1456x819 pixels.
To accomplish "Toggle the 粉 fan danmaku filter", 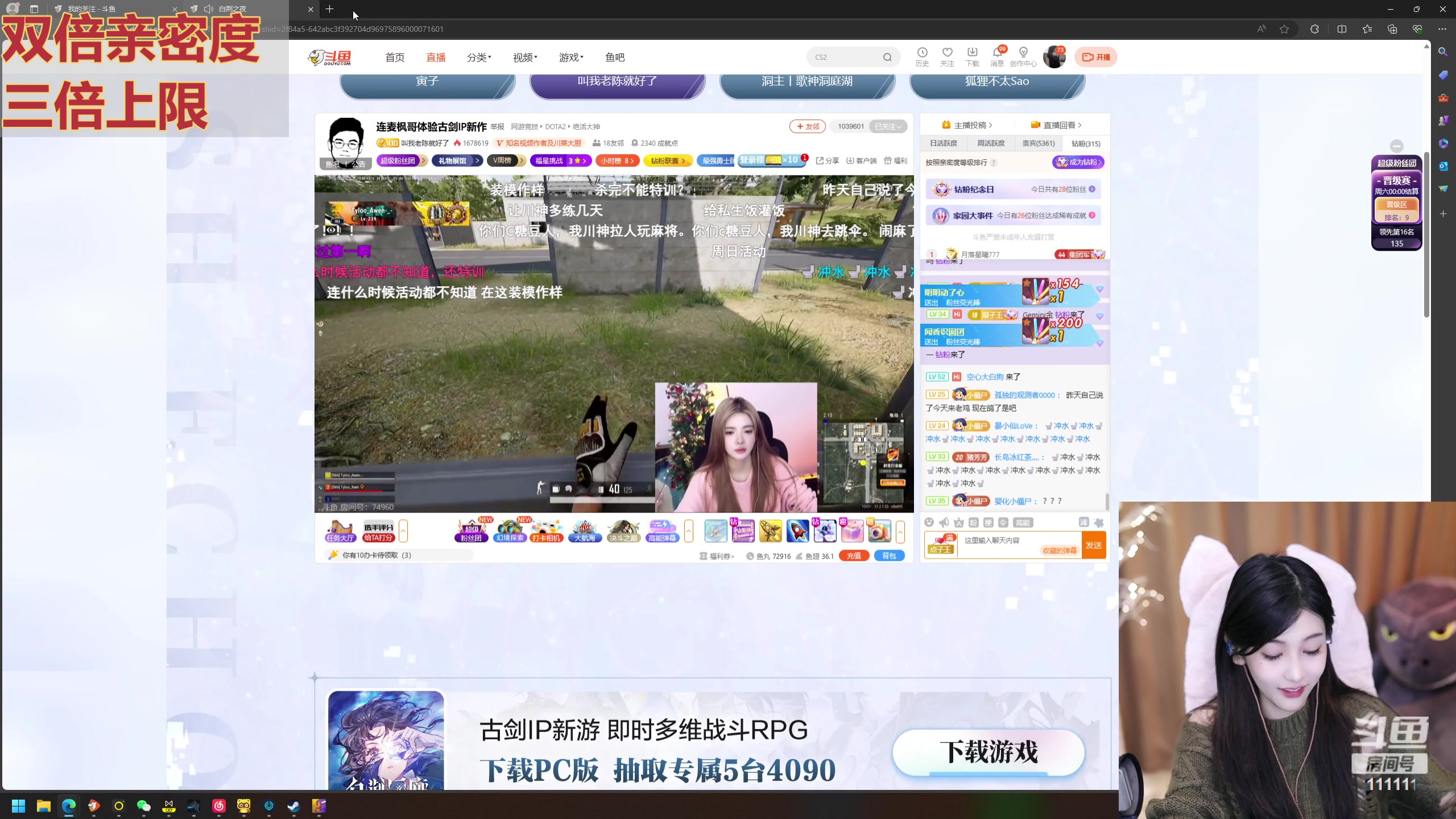I will (973, 523).
